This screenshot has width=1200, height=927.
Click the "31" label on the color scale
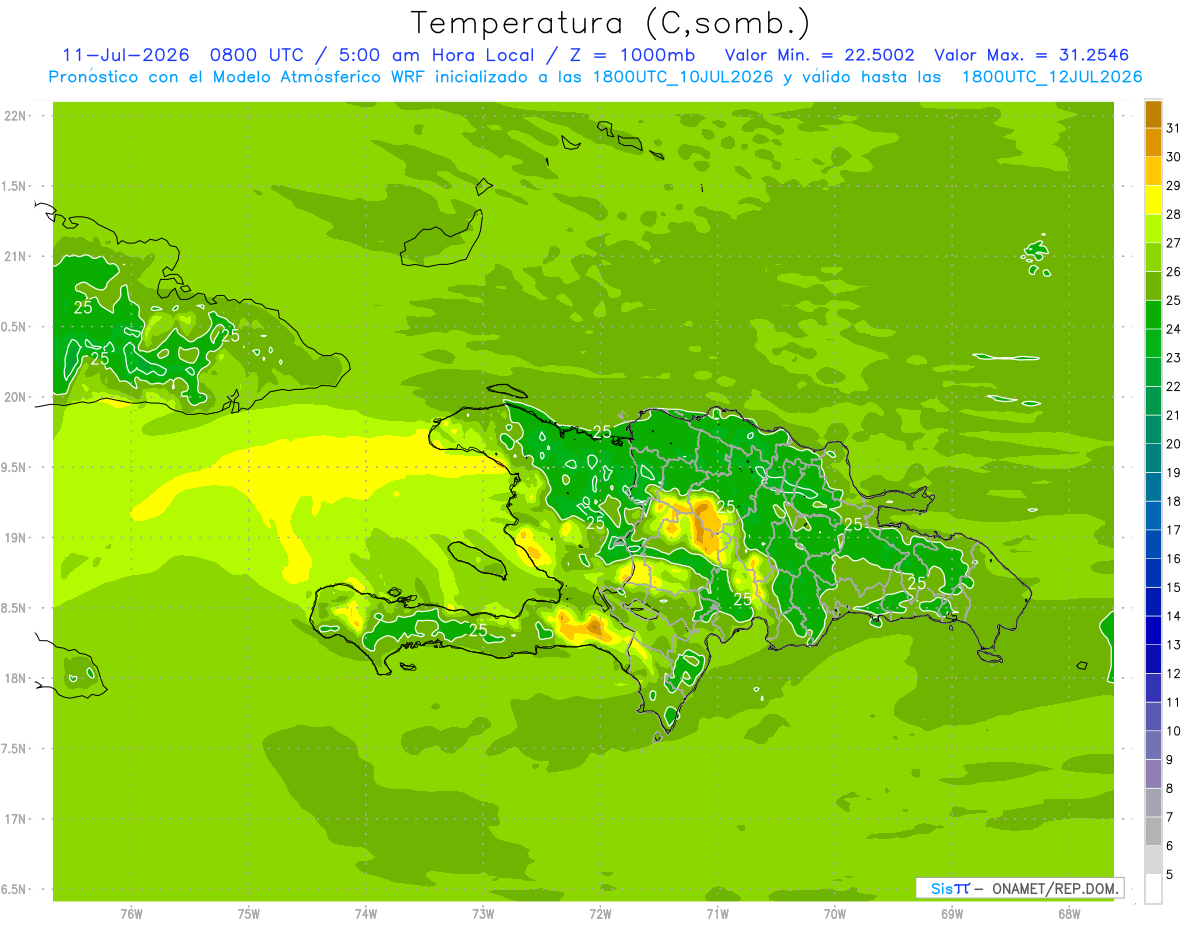coord(1174,128)
